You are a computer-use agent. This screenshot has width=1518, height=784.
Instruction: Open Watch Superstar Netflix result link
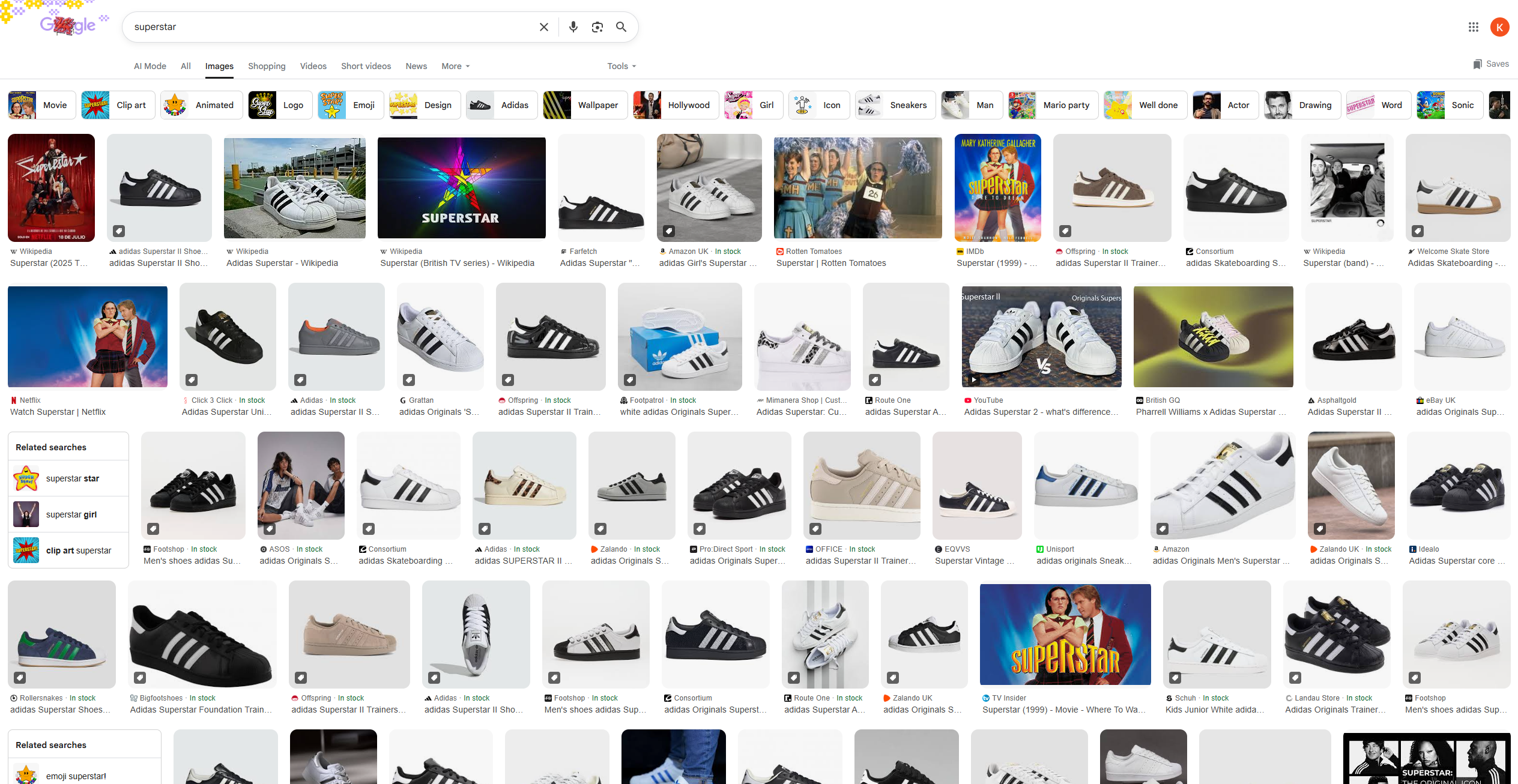click(x=58, y=412)
